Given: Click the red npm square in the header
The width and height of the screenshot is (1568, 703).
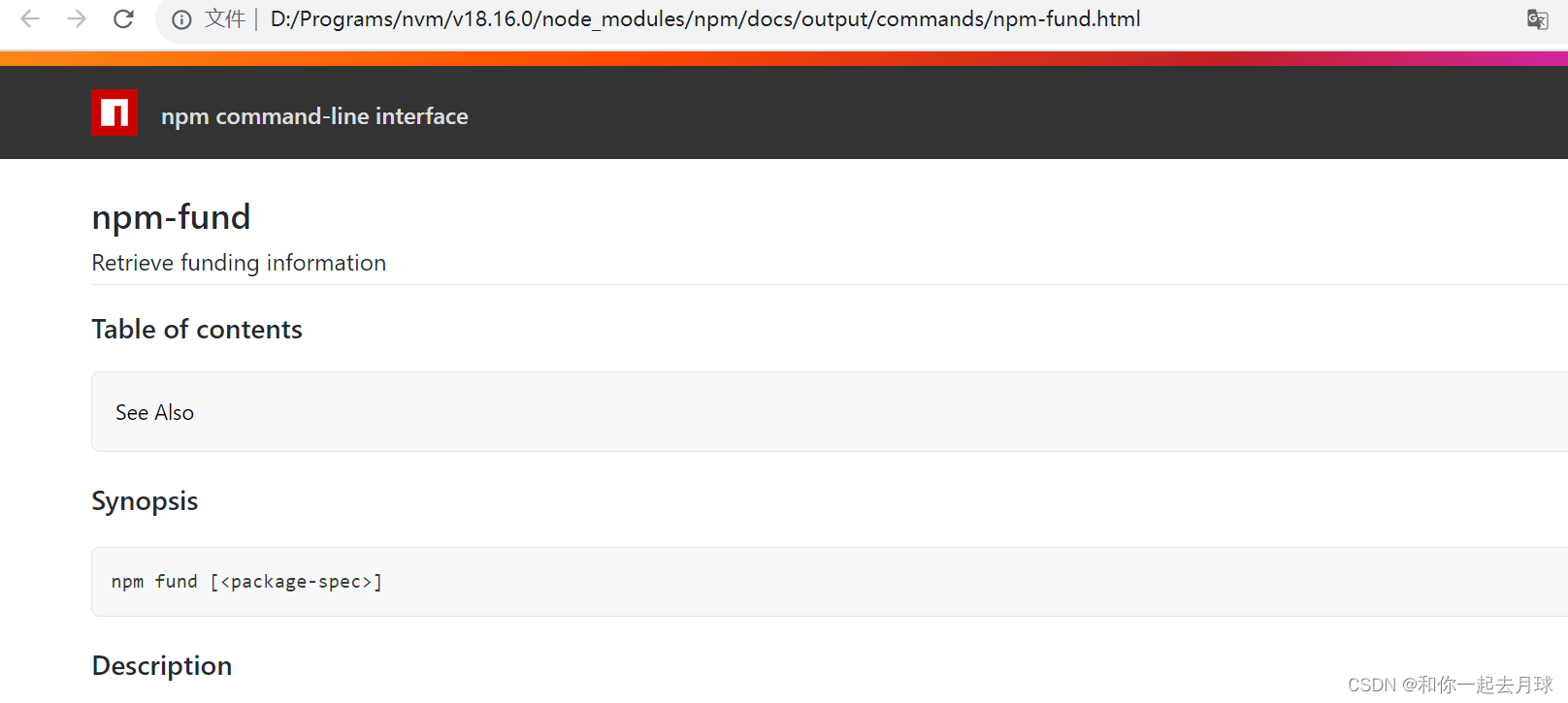Looking at the screenshot, I should [114, 112].
